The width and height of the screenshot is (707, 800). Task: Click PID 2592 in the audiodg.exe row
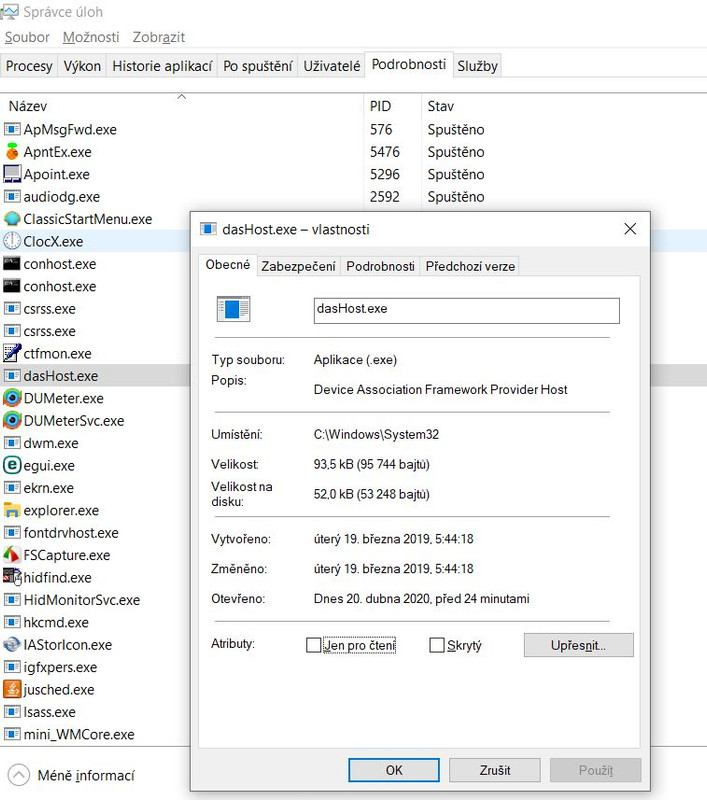(385, 196)
